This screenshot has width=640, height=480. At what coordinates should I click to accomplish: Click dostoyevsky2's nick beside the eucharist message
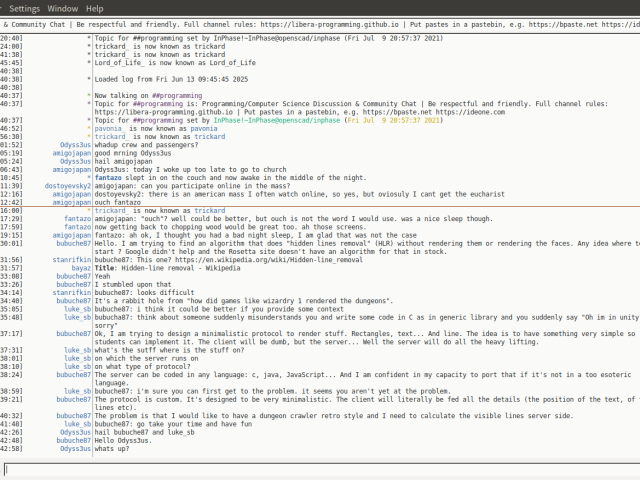pyautogui.click(x=65, y=193)
